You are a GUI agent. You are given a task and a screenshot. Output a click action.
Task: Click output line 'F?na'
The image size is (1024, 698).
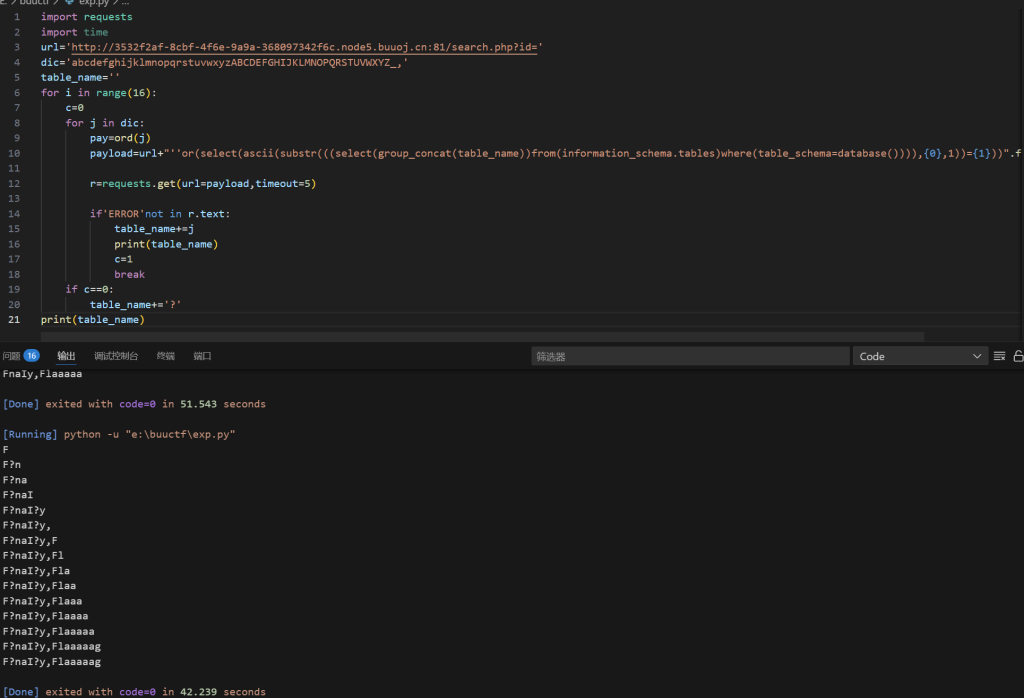click(x=15, y=480)
